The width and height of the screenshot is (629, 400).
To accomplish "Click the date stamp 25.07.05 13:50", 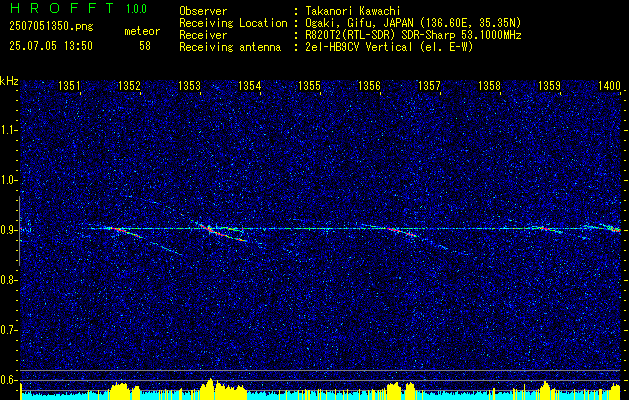I will coord(51,46).
